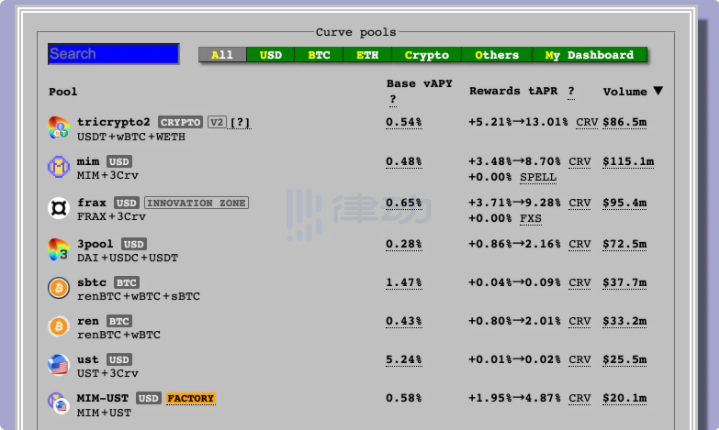Screen dimensions: 719x430
Task: Open the Base vAPY question mark help
Action: [x=393, y=99]
